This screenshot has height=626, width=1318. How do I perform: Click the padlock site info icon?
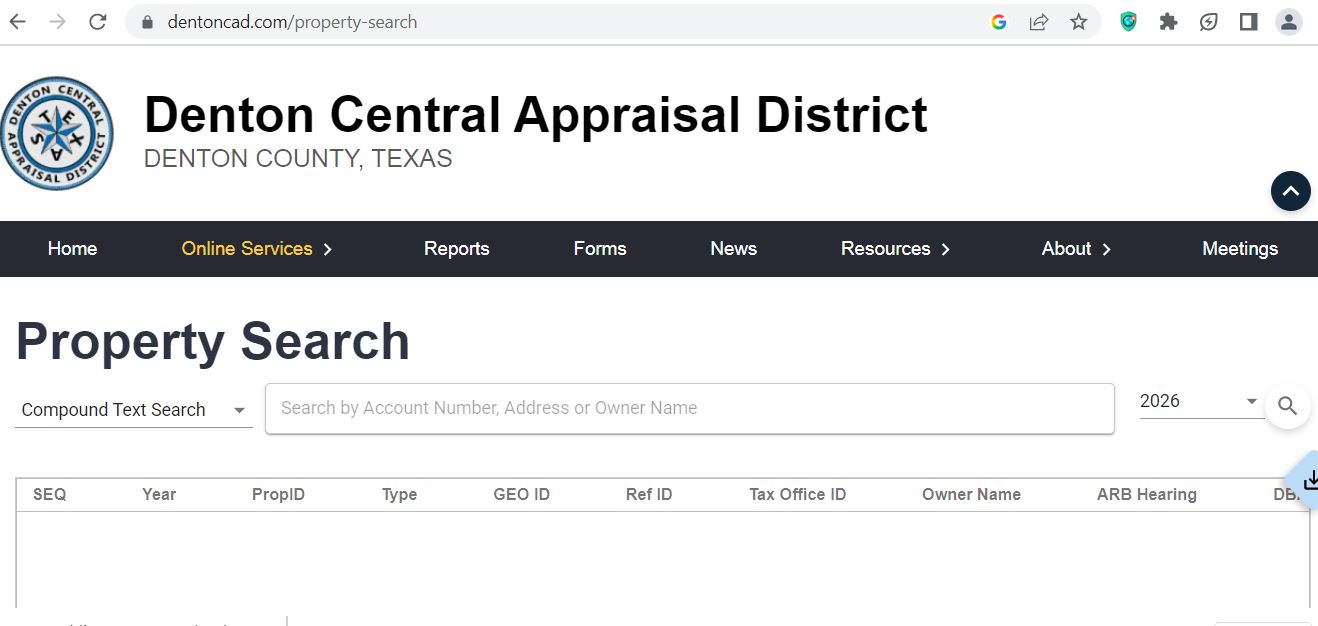point(148,22)
